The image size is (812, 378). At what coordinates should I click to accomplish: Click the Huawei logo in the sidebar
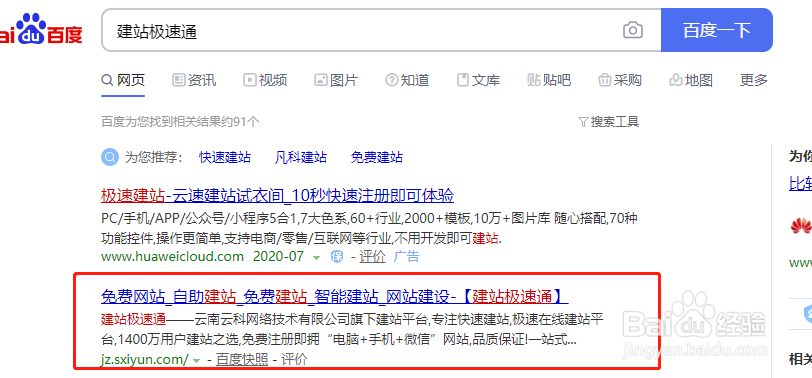coord(801,226)
